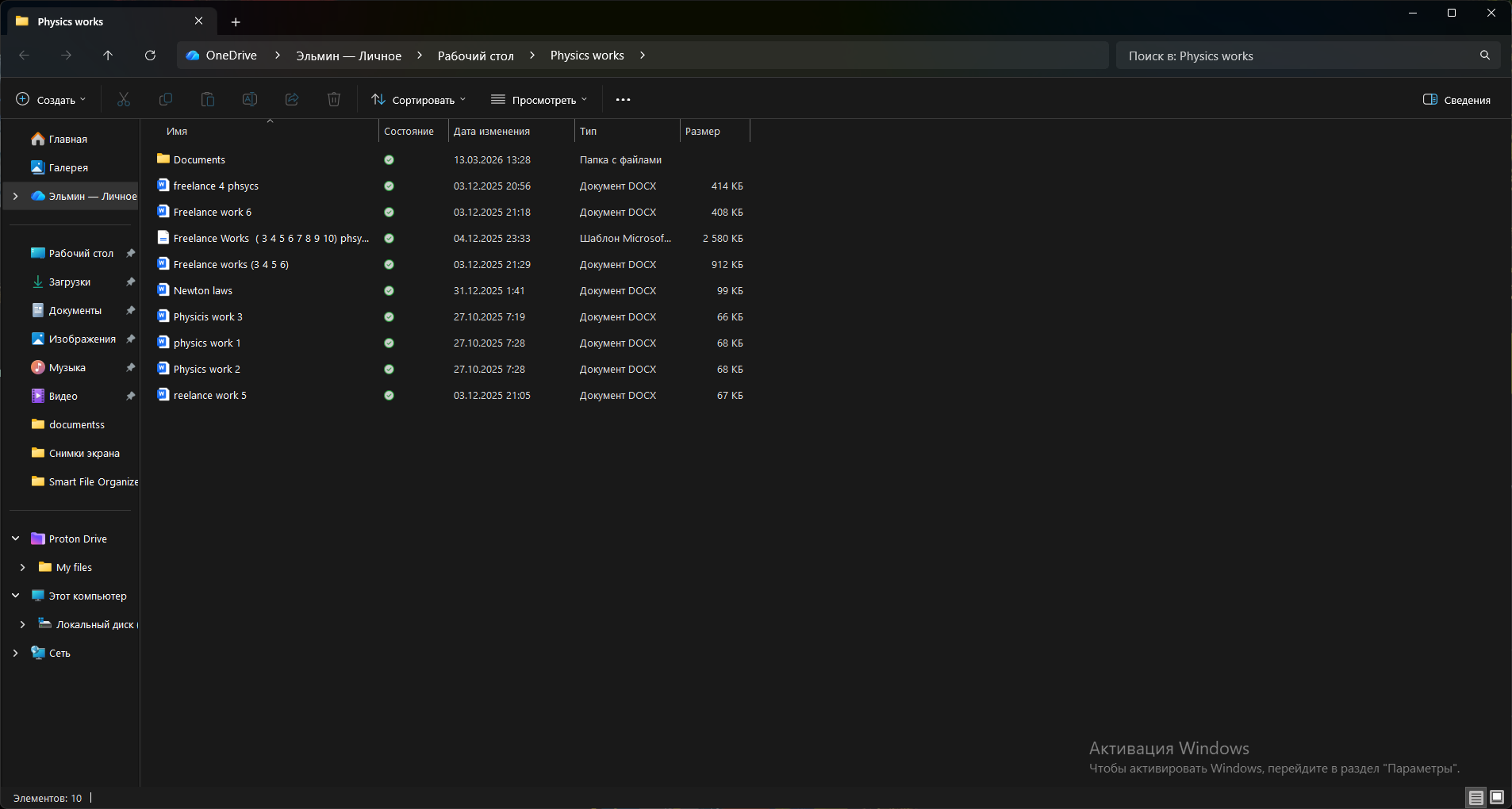Click inside the search field
Screen dimensions: 1512x809
point(1269,56)
